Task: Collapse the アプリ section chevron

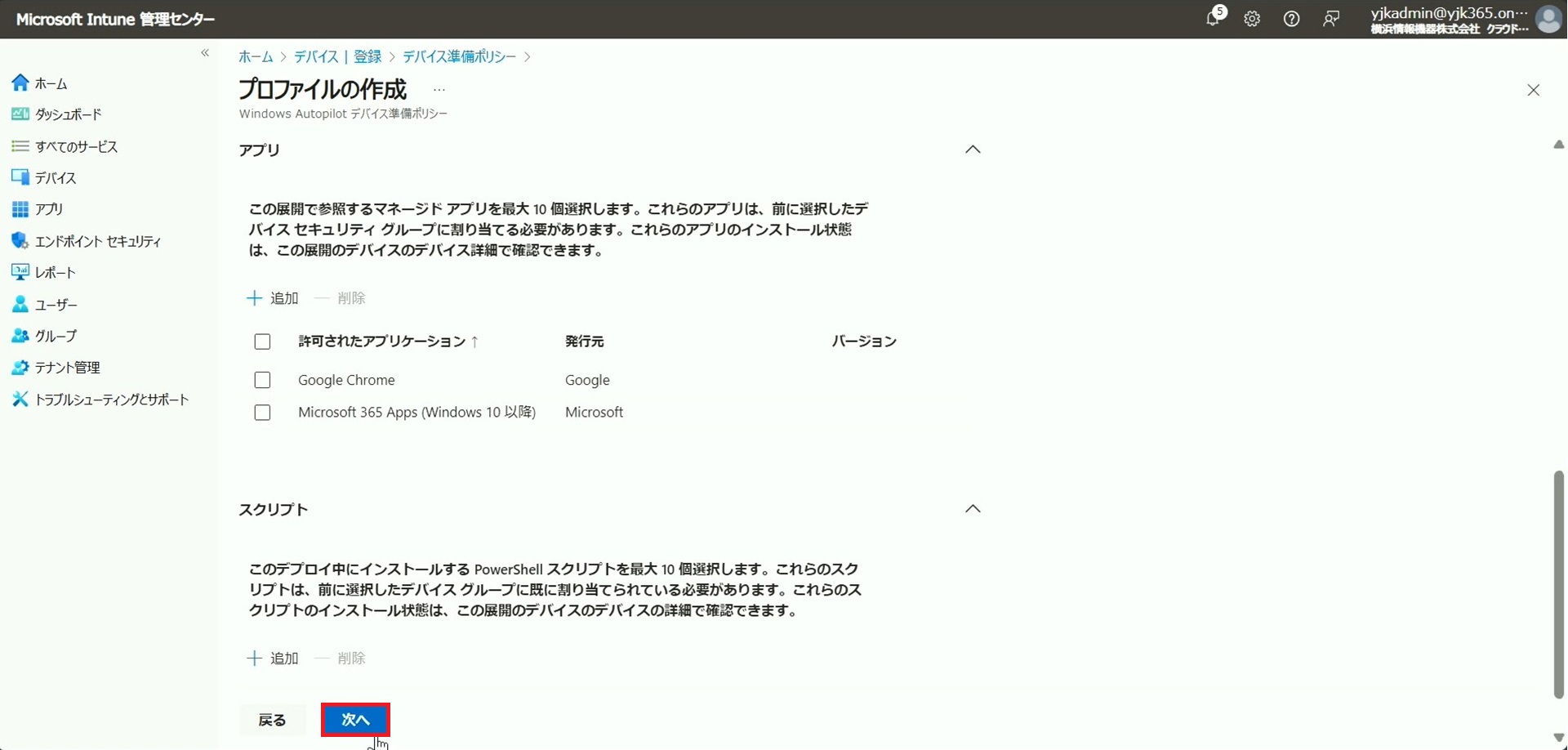Action: pyautogui.click(x=973, y=150)
